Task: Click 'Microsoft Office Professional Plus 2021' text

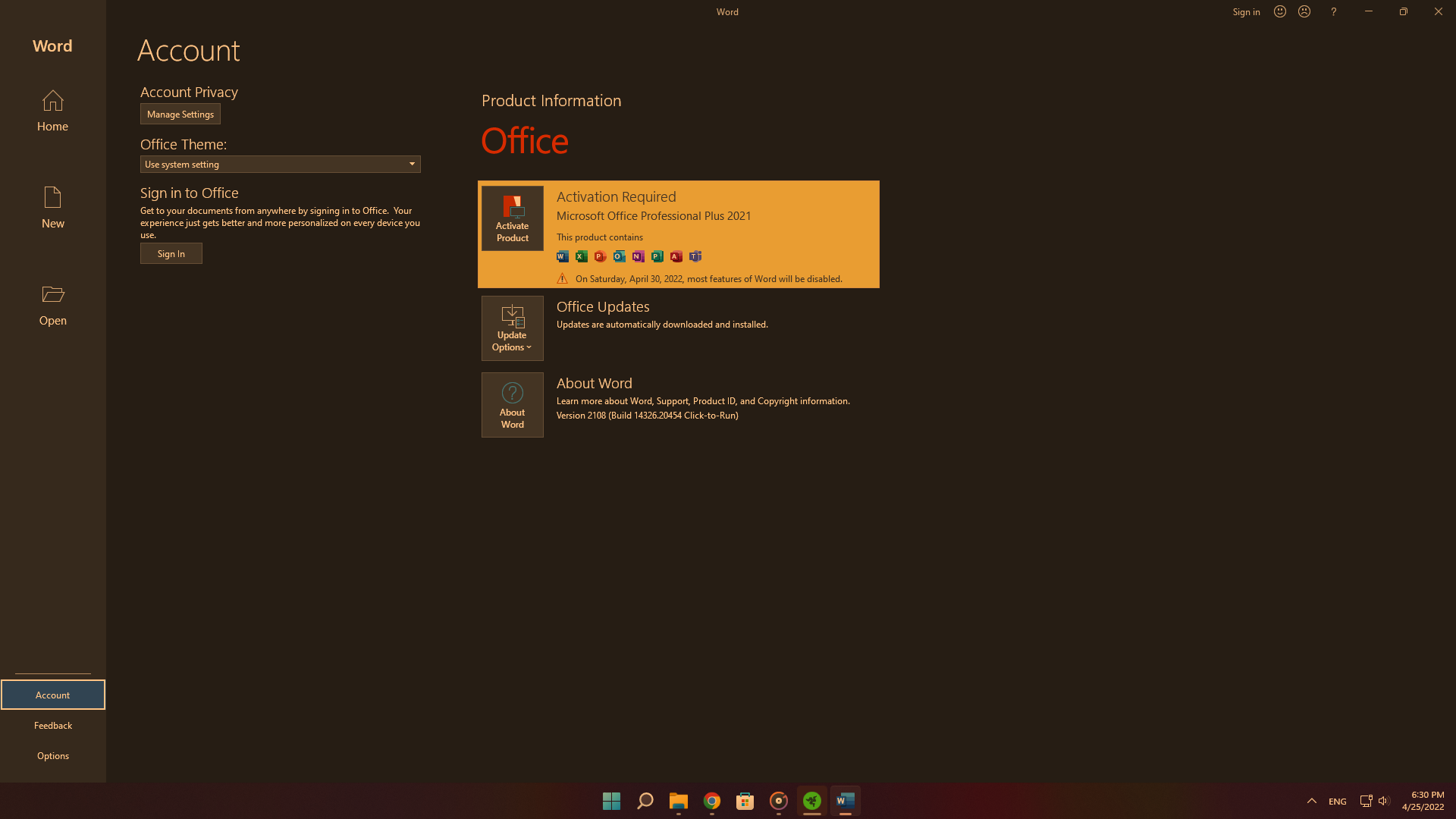Action: [x=654, y=216]
